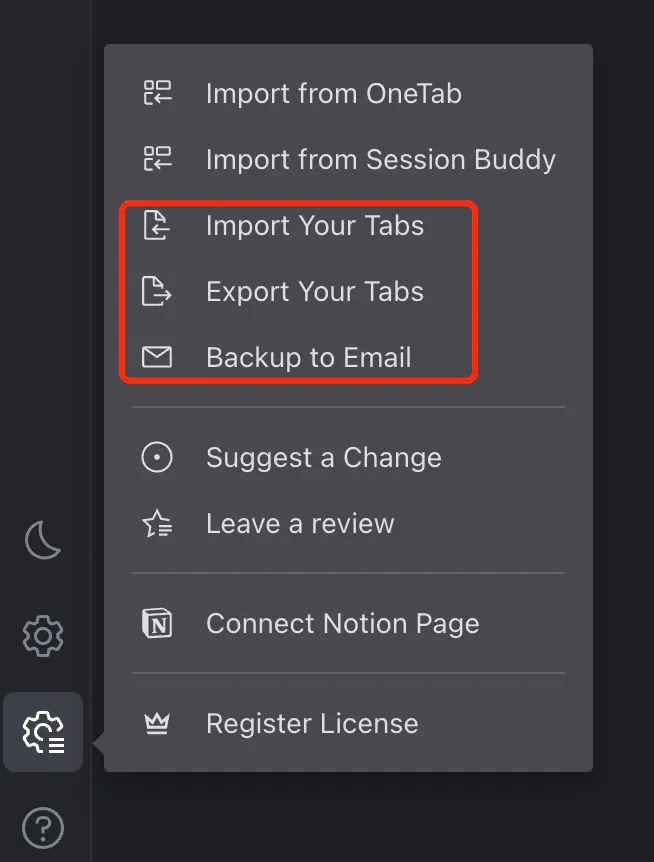The height and width of the screenshot is (862, 654).
Task: Click the crown icon beside Register License
Action: [157, 723]
